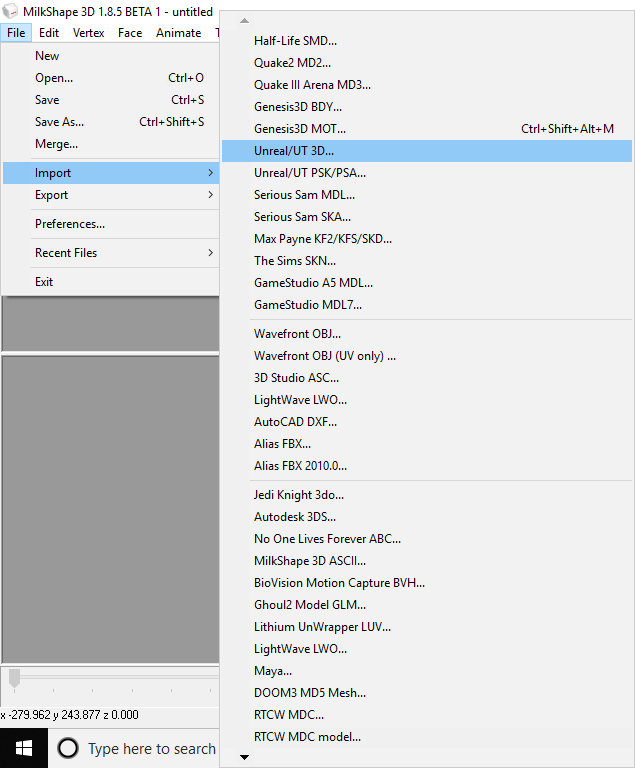The image size is (635, 768).
Task: Import a MilkShape 3D ASCII... file
Action: (x=427, y=561)
